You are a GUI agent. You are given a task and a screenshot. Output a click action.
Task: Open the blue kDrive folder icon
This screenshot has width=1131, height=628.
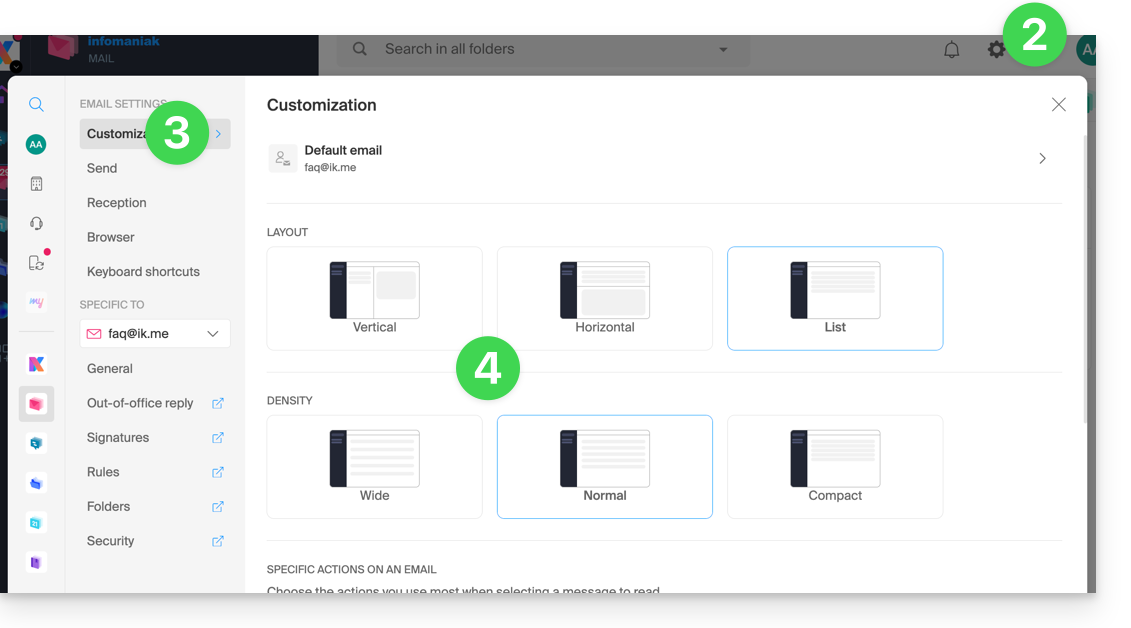(x=36, y=483)
